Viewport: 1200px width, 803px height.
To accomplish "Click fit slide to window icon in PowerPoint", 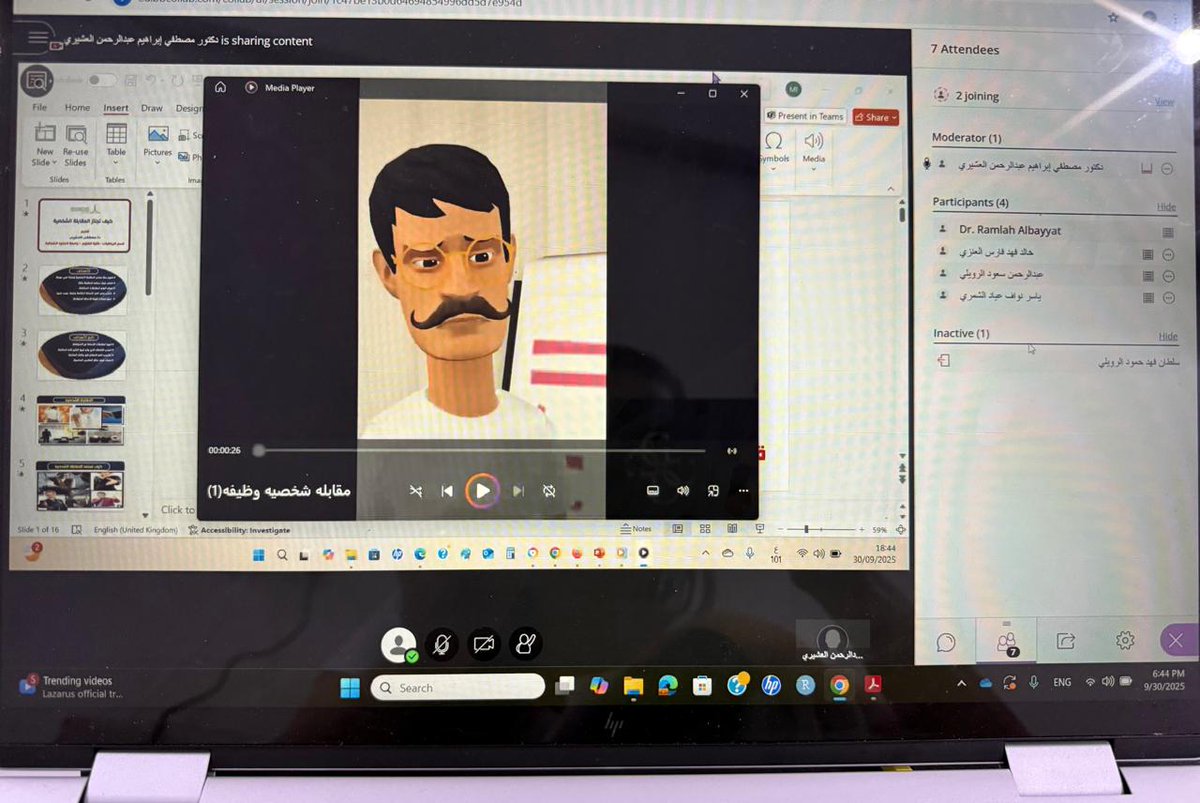I will (x=901, y=529).
